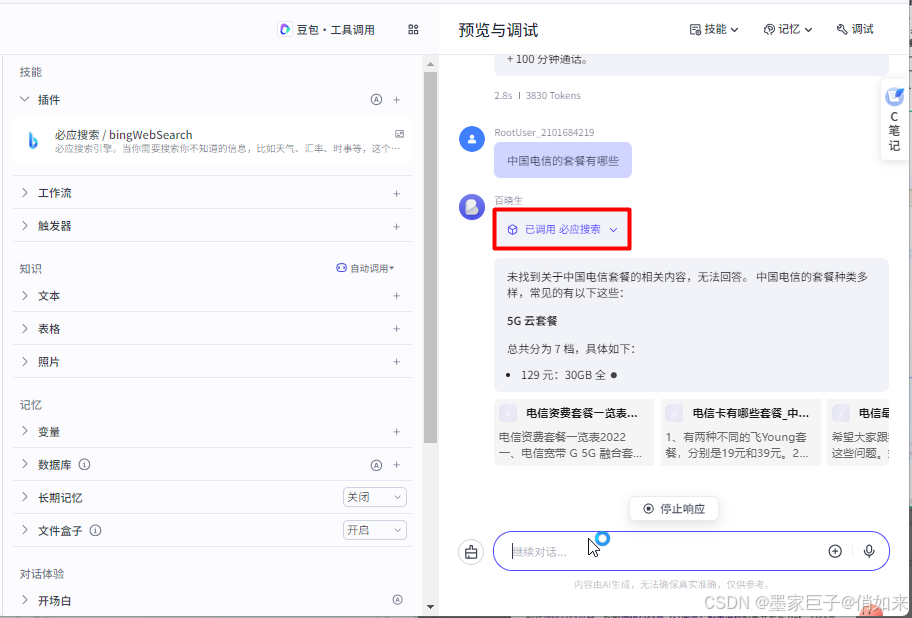Open the 文件盒子 开启 dropdown
Image resolution: width=912 pixels, height=618 pixels.
click(x=375, y=530)
